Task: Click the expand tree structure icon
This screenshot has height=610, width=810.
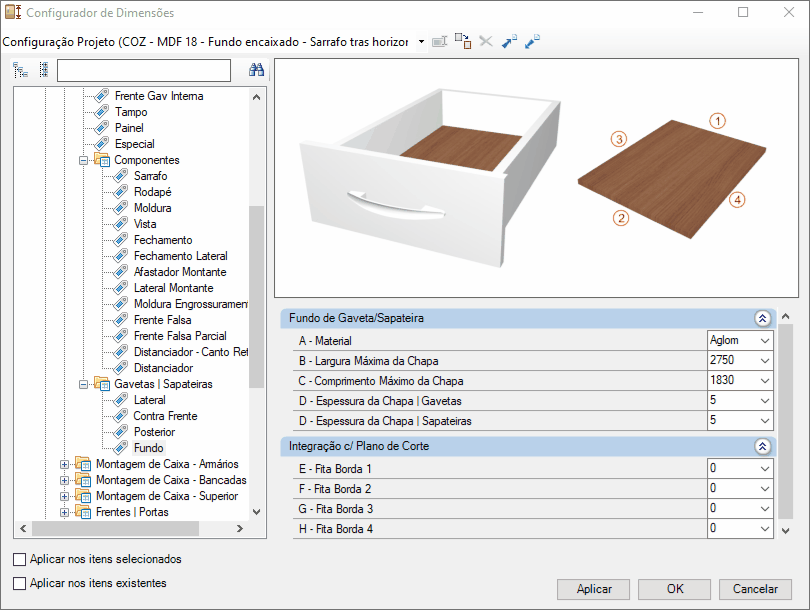Action: point(20,70)
